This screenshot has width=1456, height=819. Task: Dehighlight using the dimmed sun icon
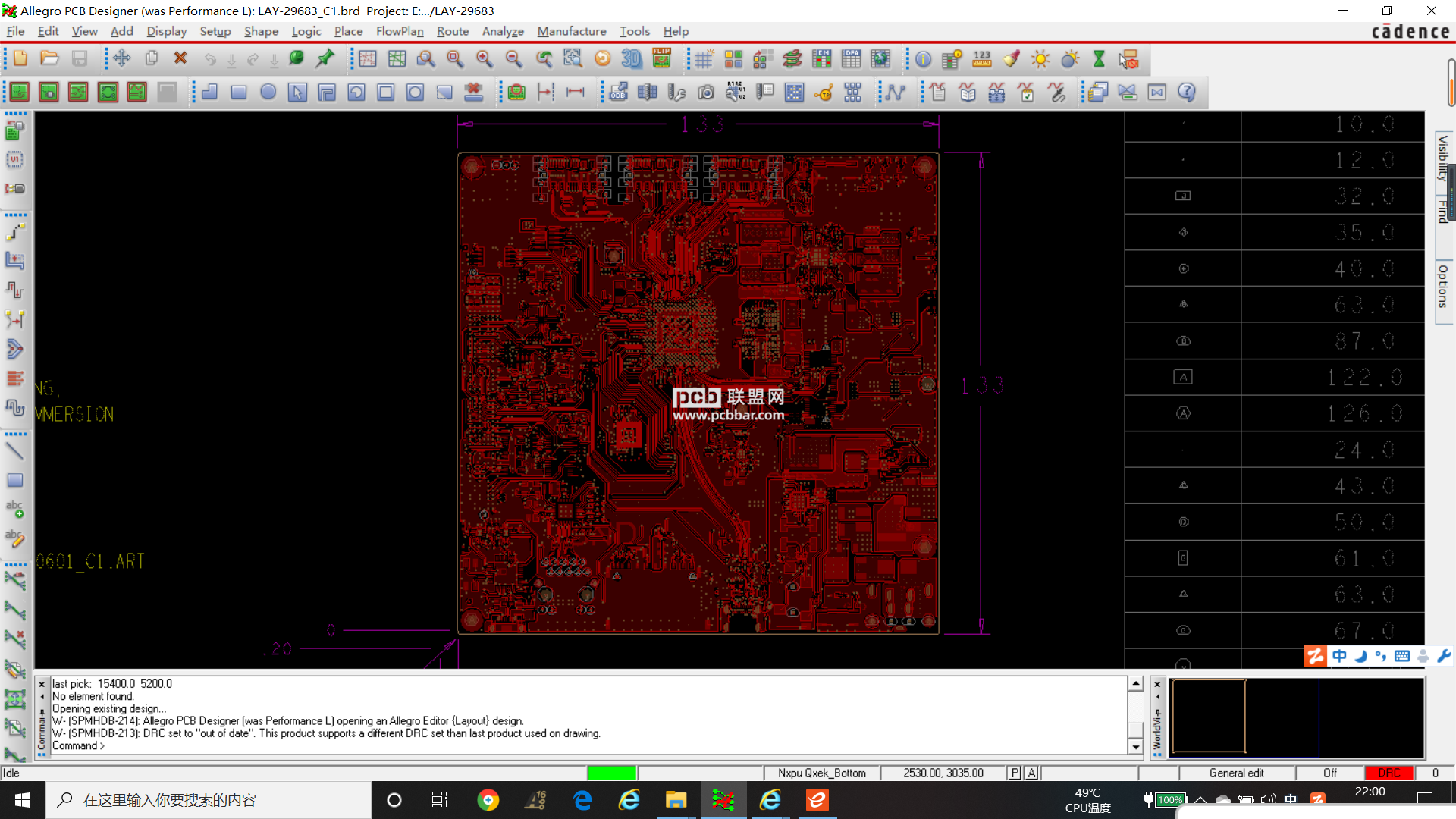(x=1070, y=59)
